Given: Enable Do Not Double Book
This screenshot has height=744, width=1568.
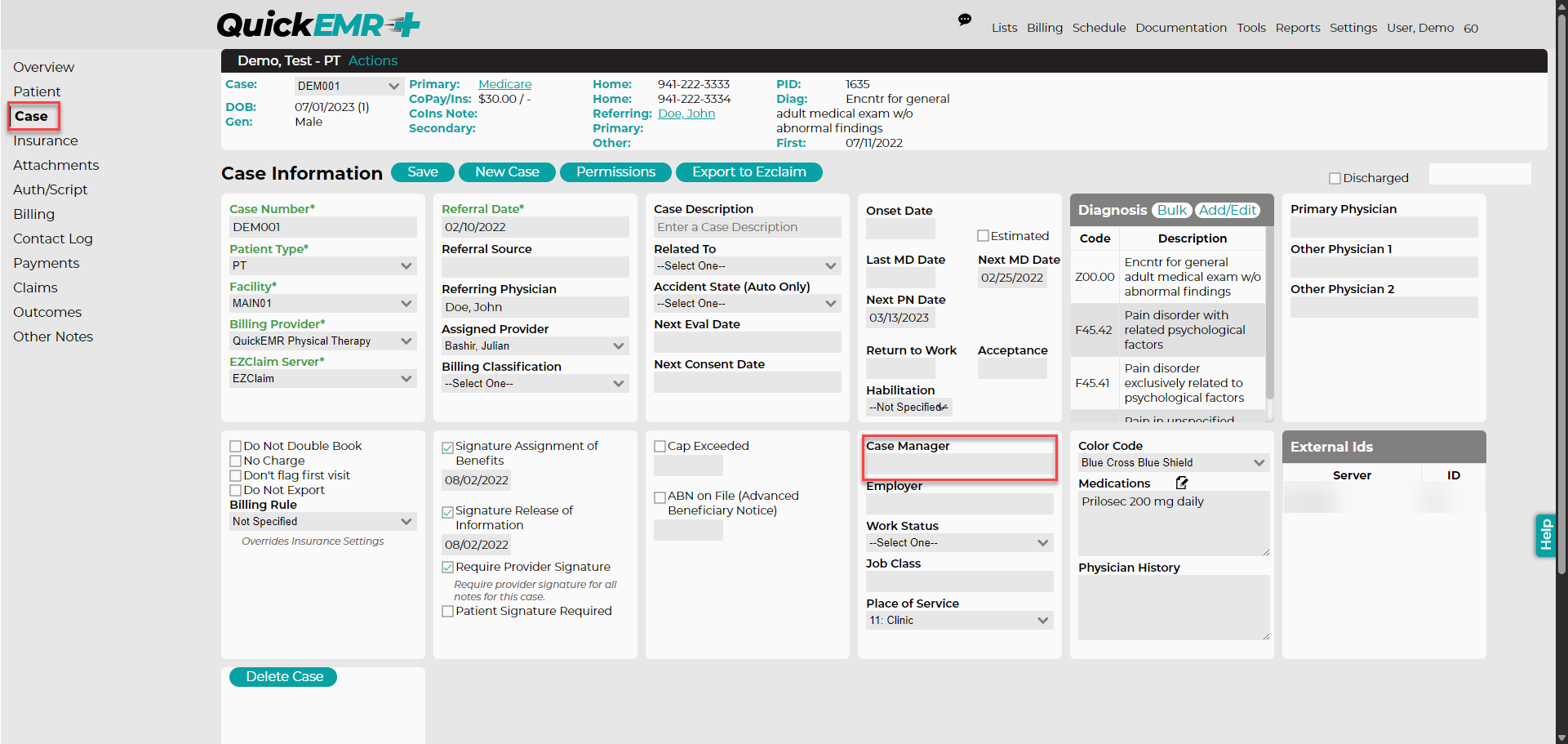Looking at the screenshot, I should click(236, 446).
